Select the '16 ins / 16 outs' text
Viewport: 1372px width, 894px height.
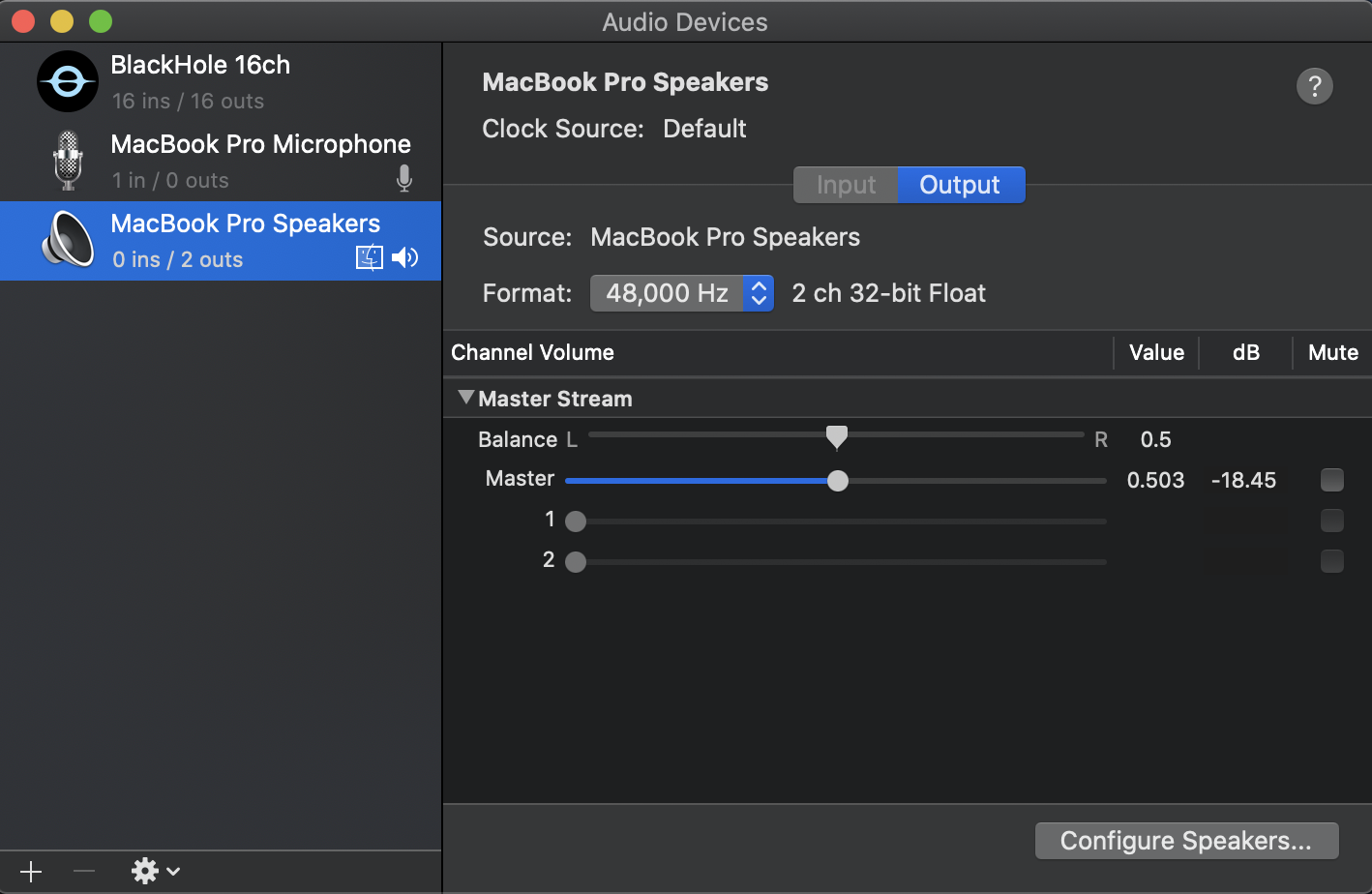point(188,101)
